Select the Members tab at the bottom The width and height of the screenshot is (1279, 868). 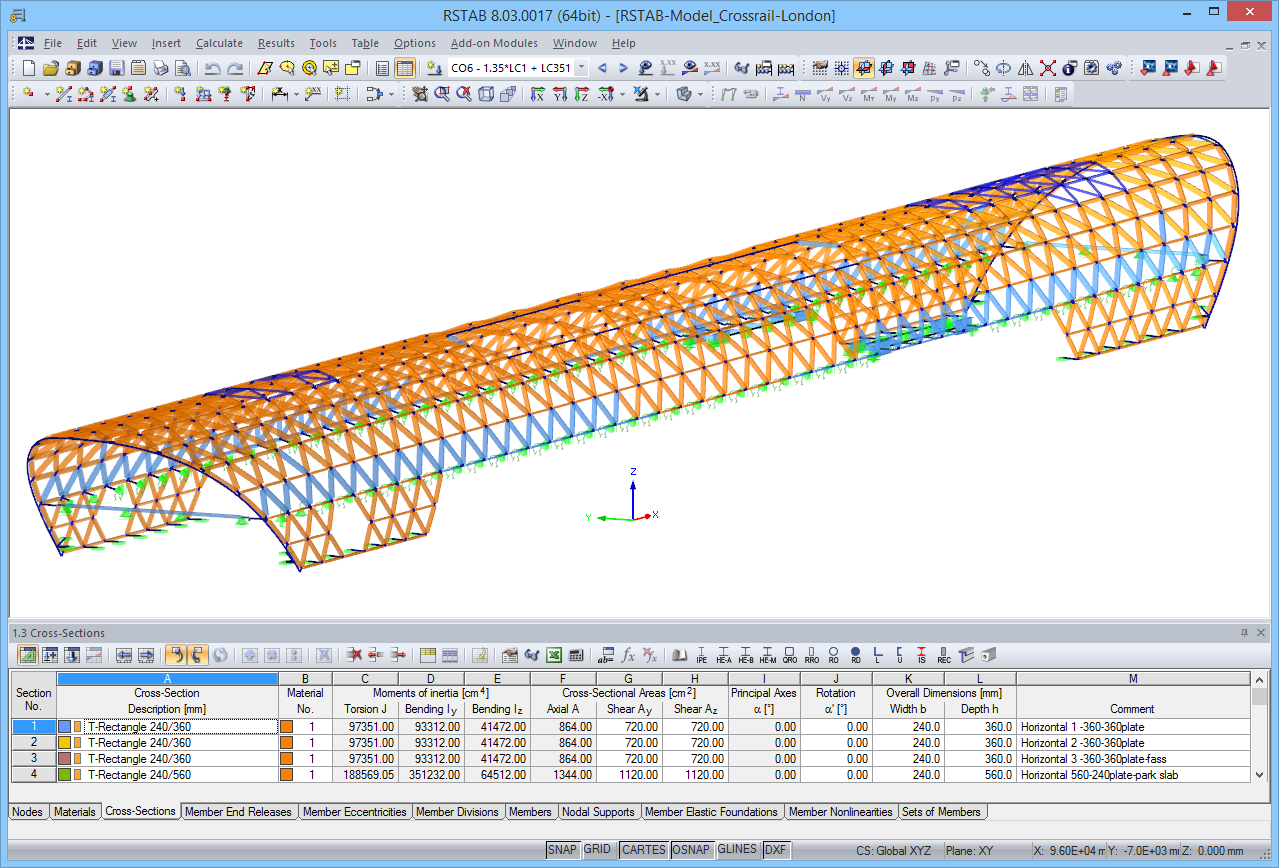[x=531, y=811]
